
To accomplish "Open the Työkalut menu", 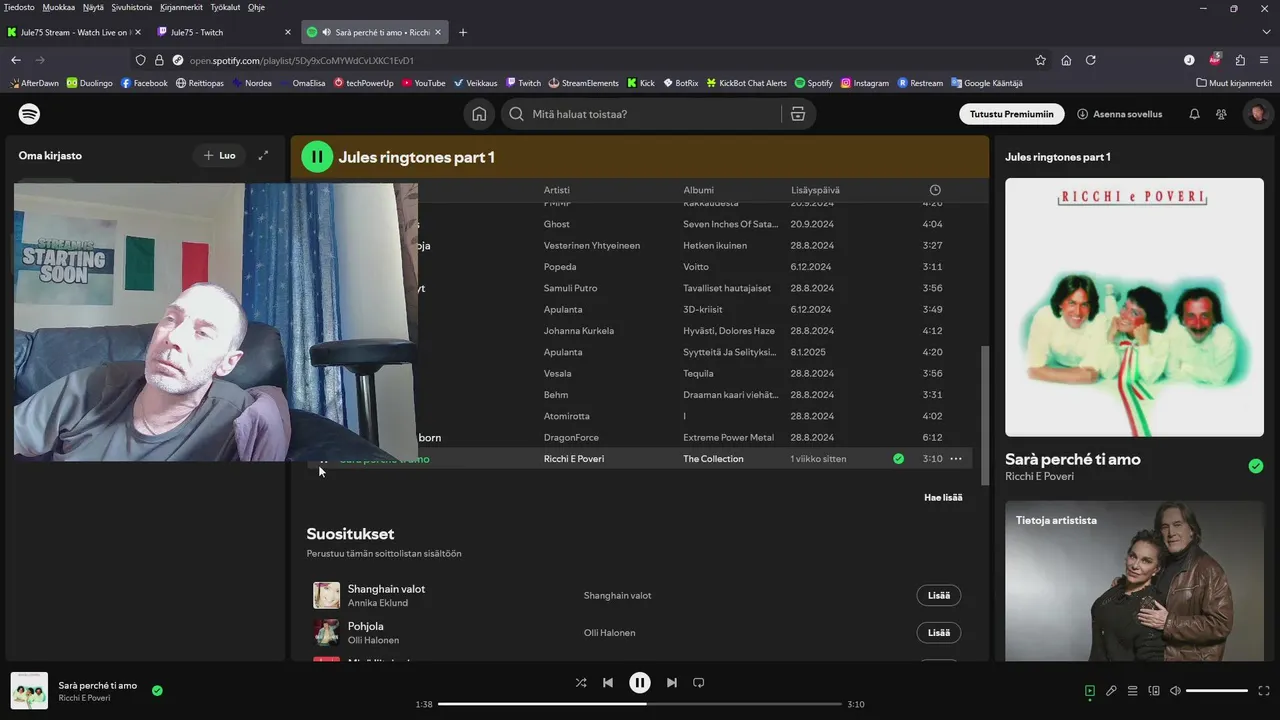I will coord(225,7).
